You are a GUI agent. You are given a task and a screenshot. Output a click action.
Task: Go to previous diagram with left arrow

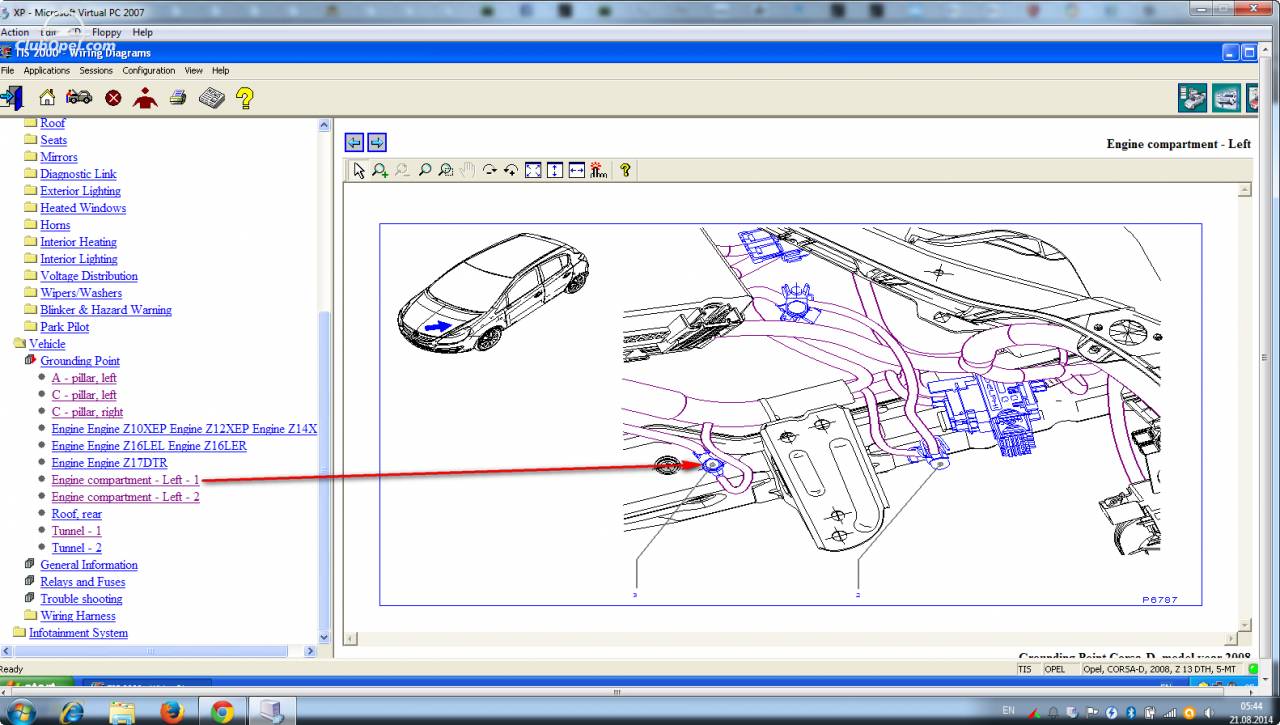(354, 143)
